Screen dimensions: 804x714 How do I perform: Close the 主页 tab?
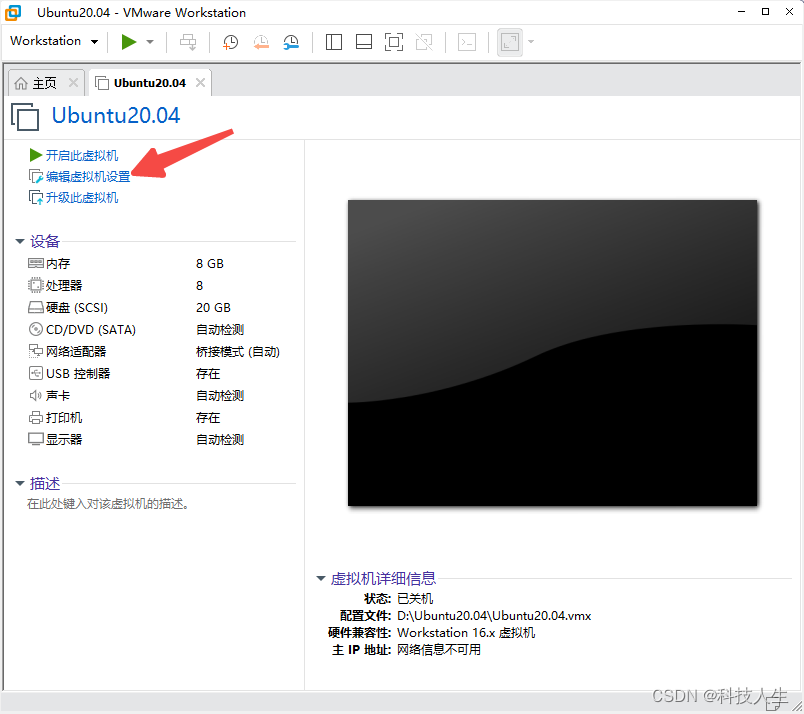coord(73,83)
